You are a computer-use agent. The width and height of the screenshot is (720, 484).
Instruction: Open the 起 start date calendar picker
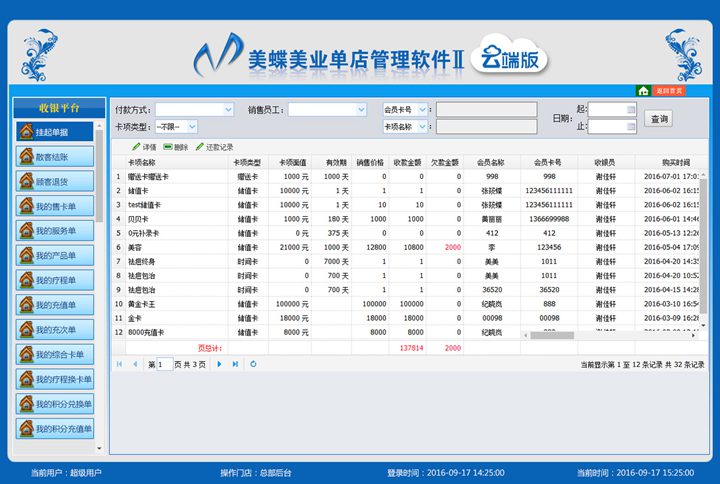[x=631, y=109]
